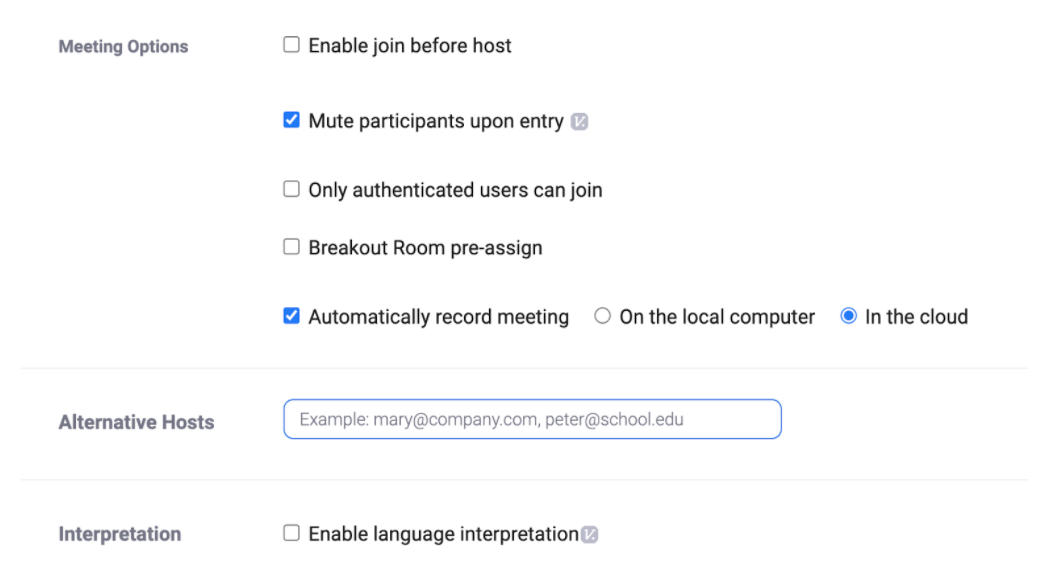
Task: Click the "Automatically record meeting" label text
Action: tap(438, 317)
